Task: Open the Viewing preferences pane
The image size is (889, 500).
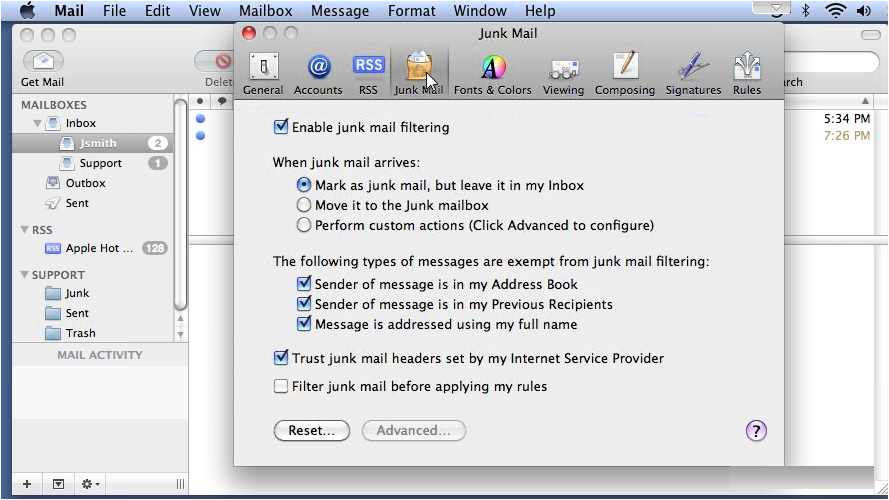Action: 563,74
